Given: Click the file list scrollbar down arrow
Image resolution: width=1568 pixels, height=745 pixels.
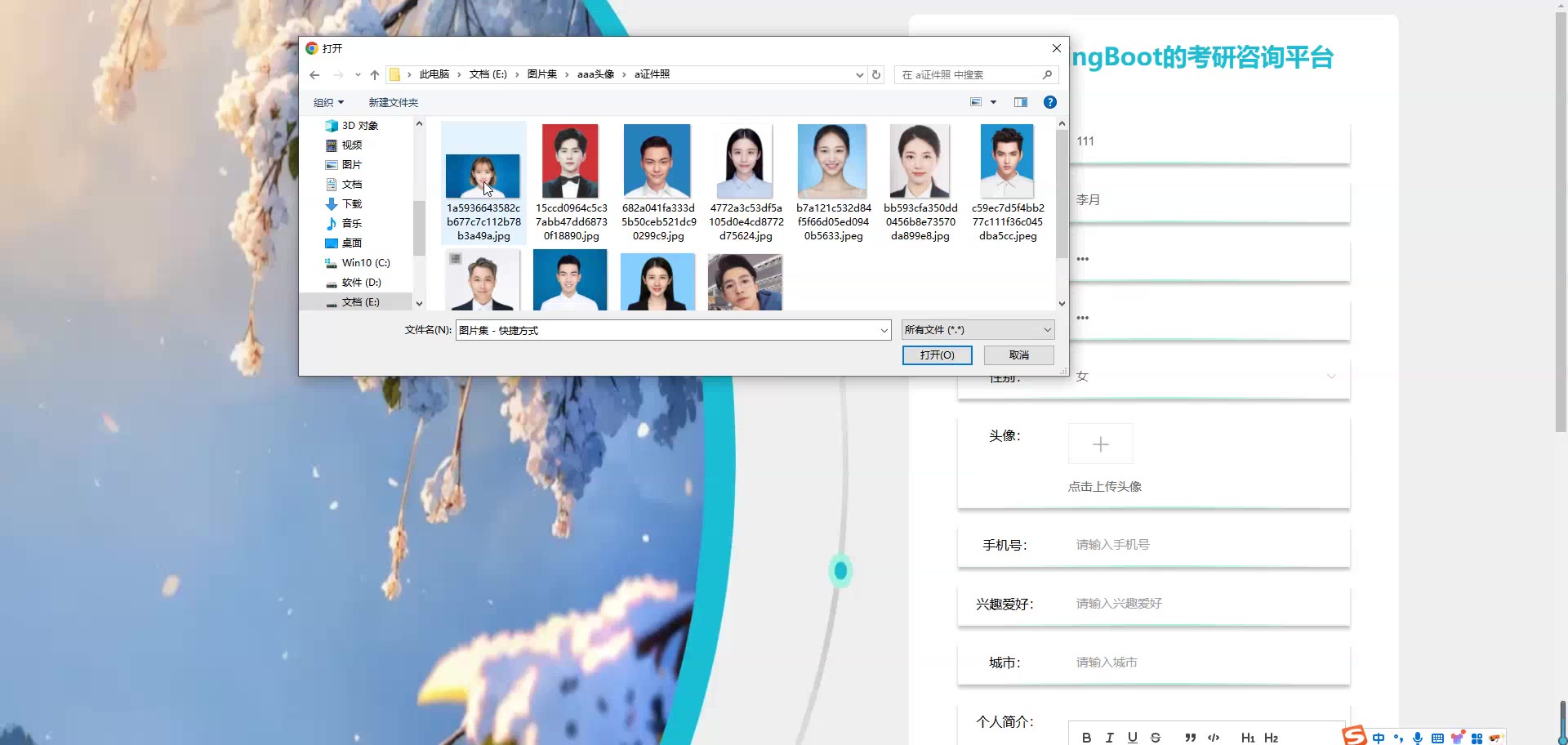Looking at the screenshot, I should tap(1062, 304).
